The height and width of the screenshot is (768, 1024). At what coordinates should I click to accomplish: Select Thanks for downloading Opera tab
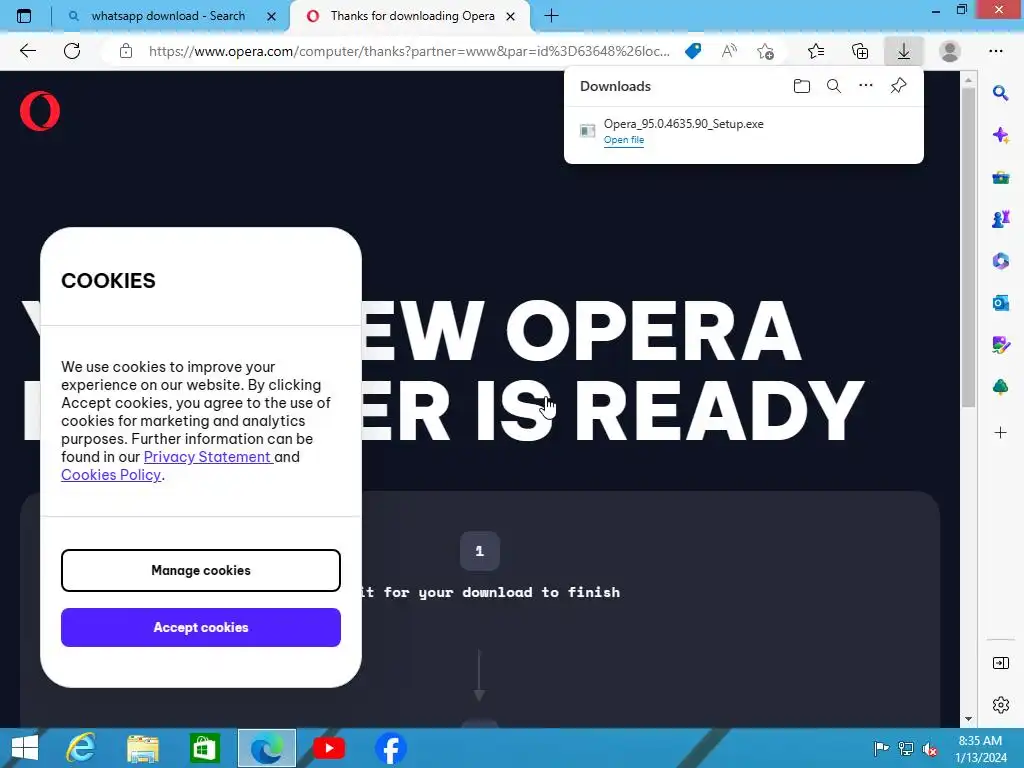click(412, 16)
